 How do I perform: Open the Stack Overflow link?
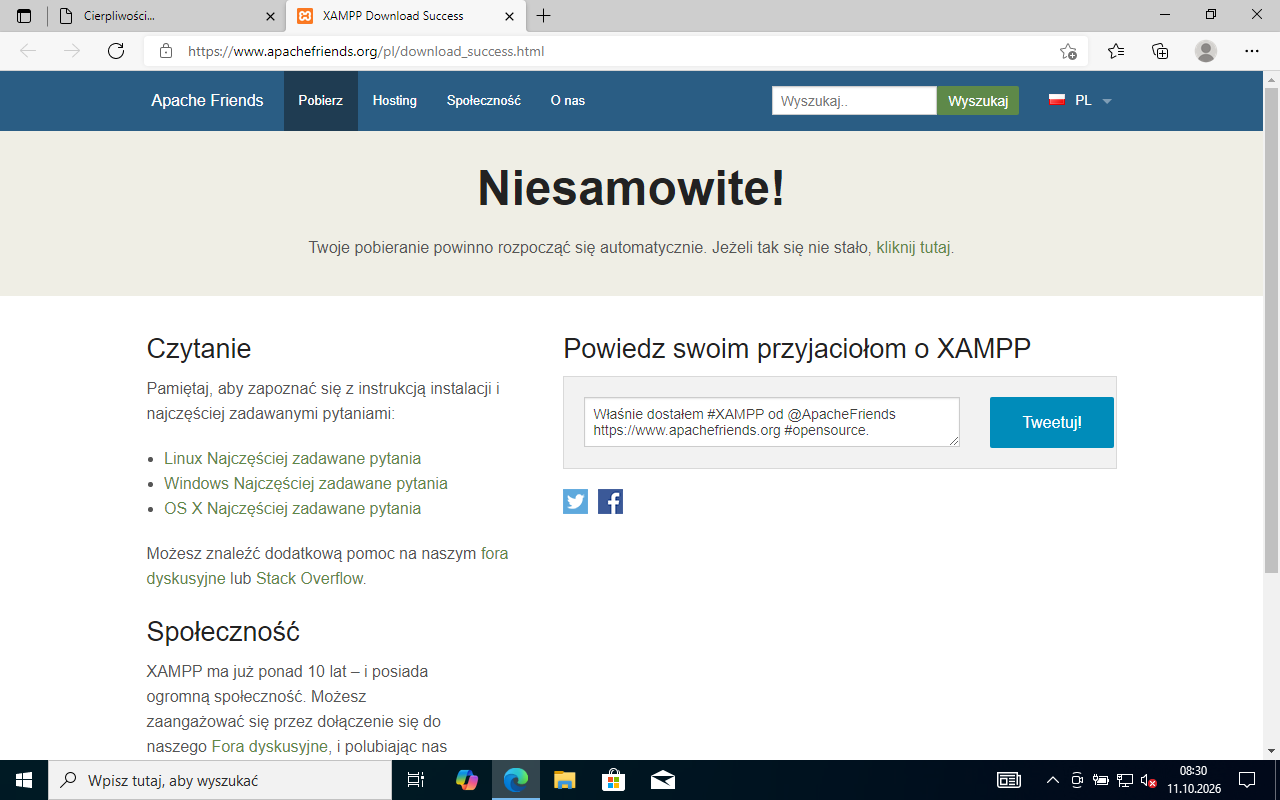[310, 578]
